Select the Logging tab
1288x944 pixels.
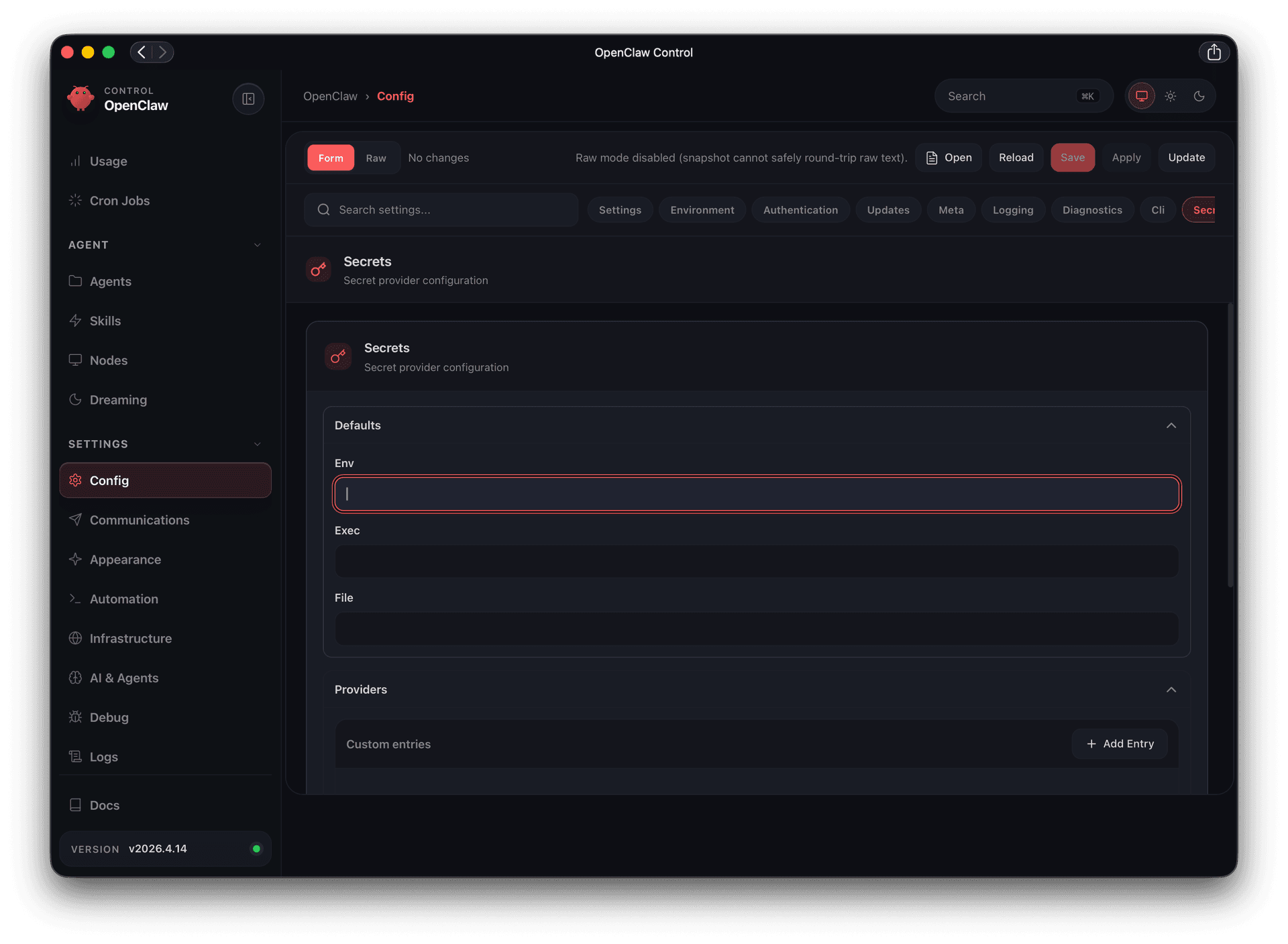[x=1013, y=210]
